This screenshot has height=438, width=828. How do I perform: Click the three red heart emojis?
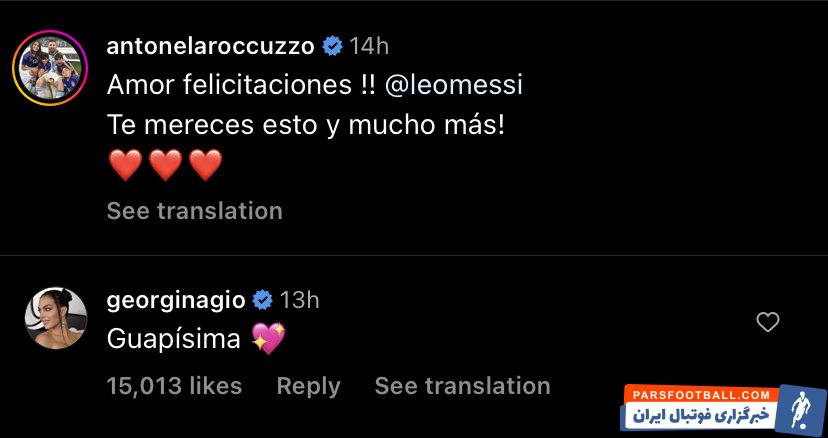[x=165, y=166]
